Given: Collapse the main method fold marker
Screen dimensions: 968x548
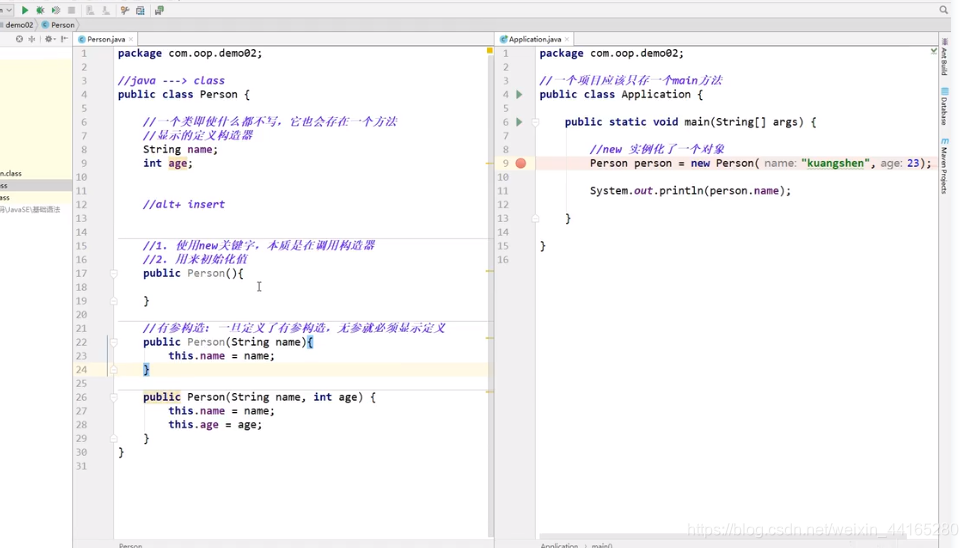Looking at the screenshot, I should tap(535, 122).
